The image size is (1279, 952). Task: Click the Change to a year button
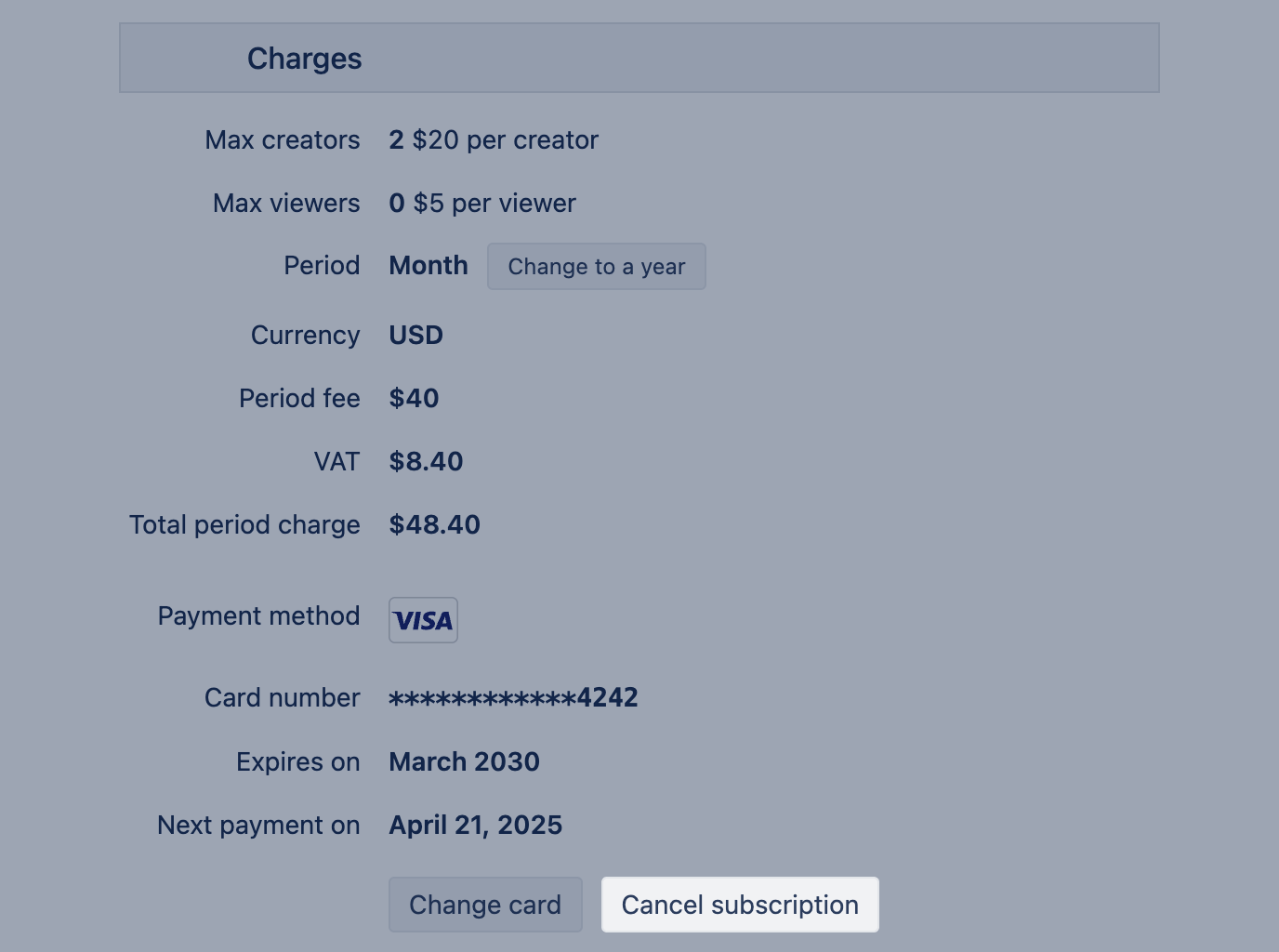pos(596,267)
